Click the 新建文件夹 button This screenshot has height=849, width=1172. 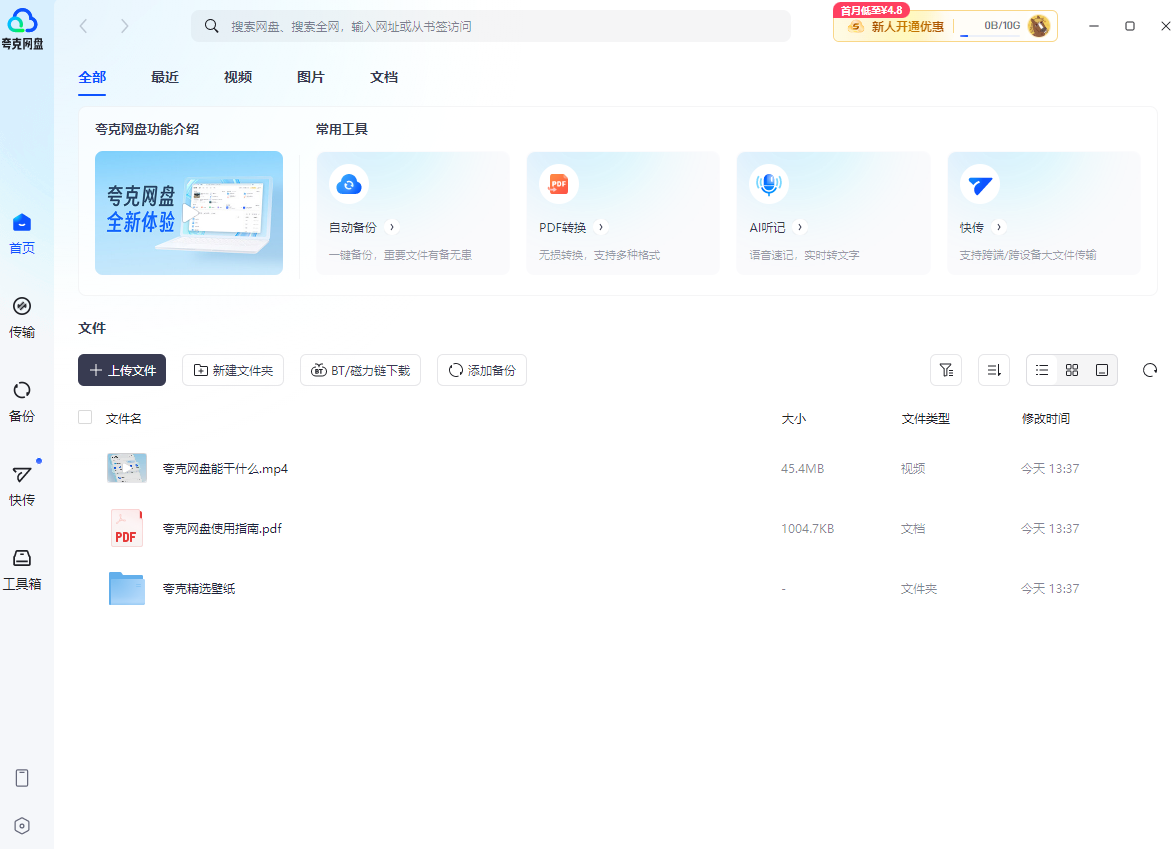233,370
